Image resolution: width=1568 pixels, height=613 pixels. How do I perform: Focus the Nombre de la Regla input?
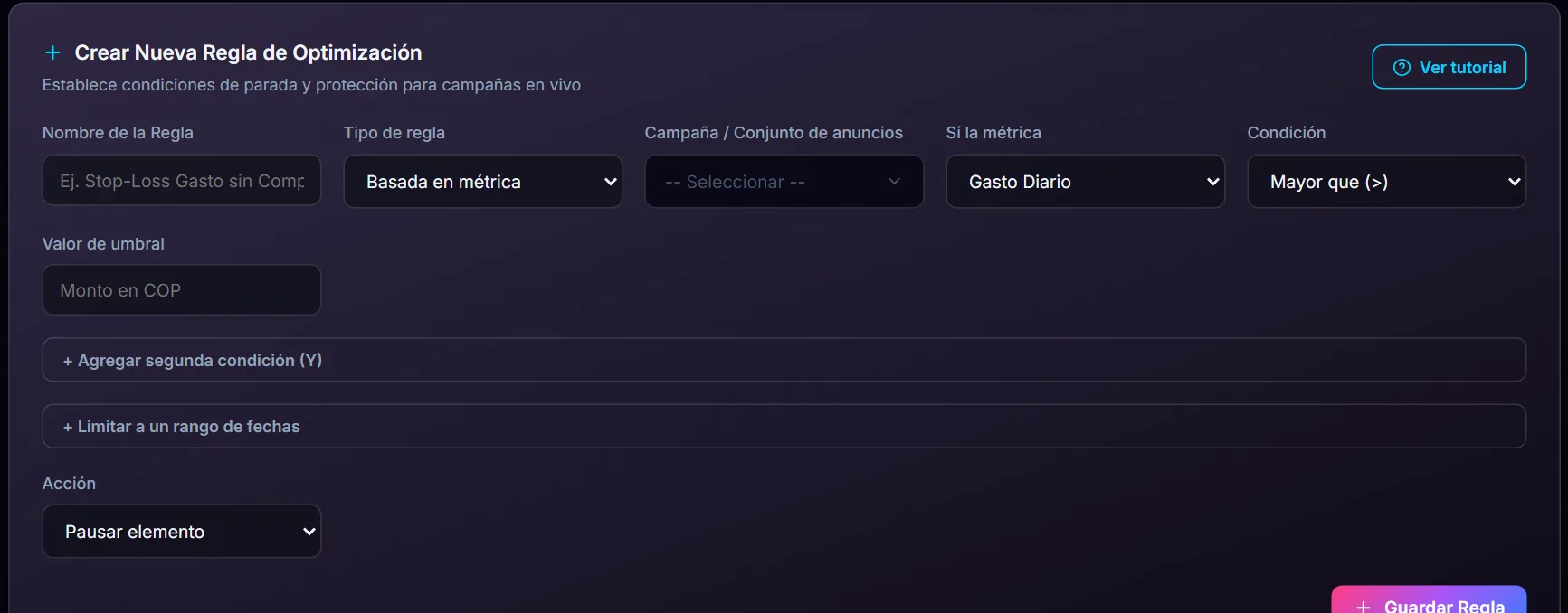[182, 181]
